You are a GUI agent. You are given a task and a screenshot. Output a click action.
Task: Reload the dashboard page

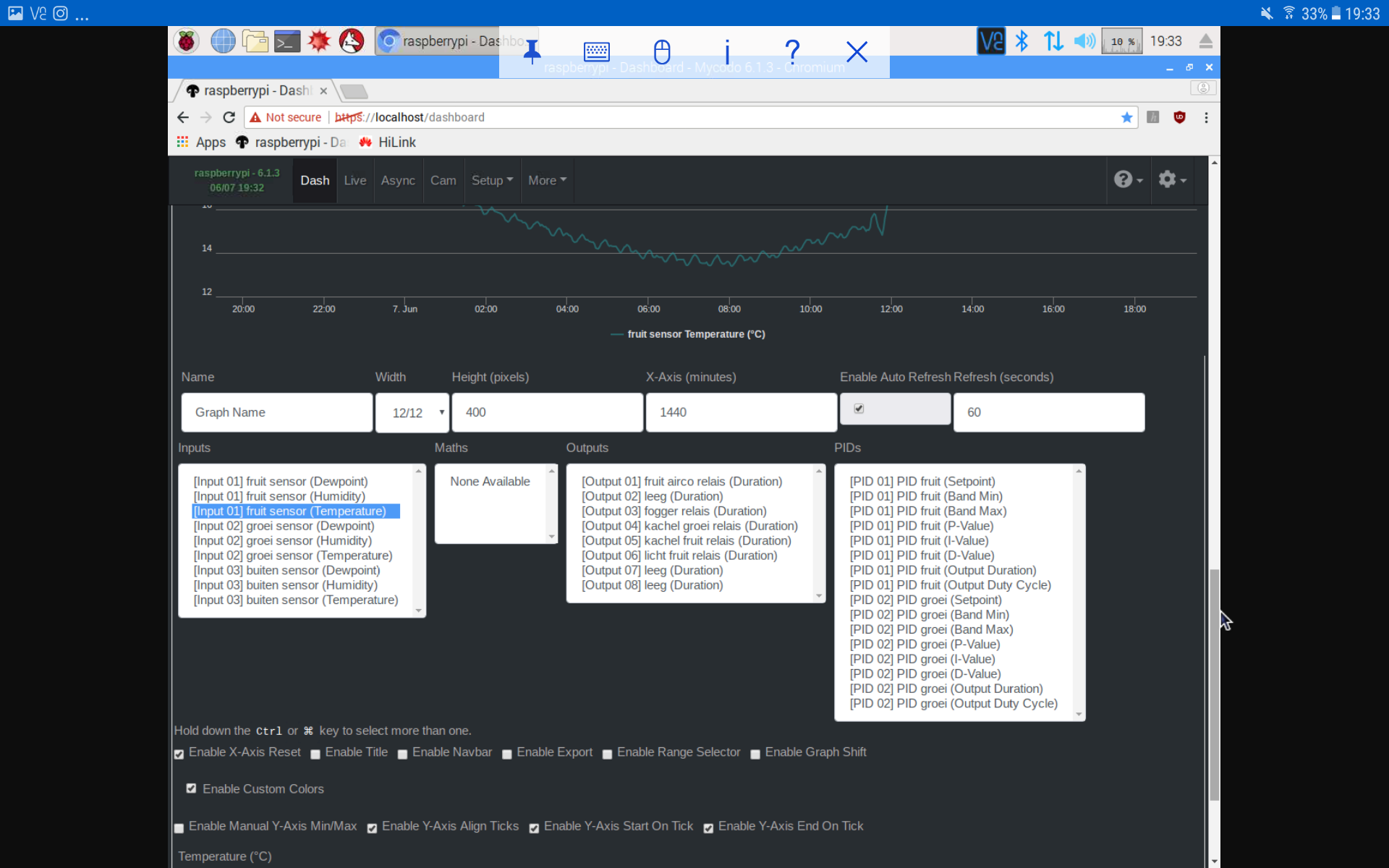229,117
